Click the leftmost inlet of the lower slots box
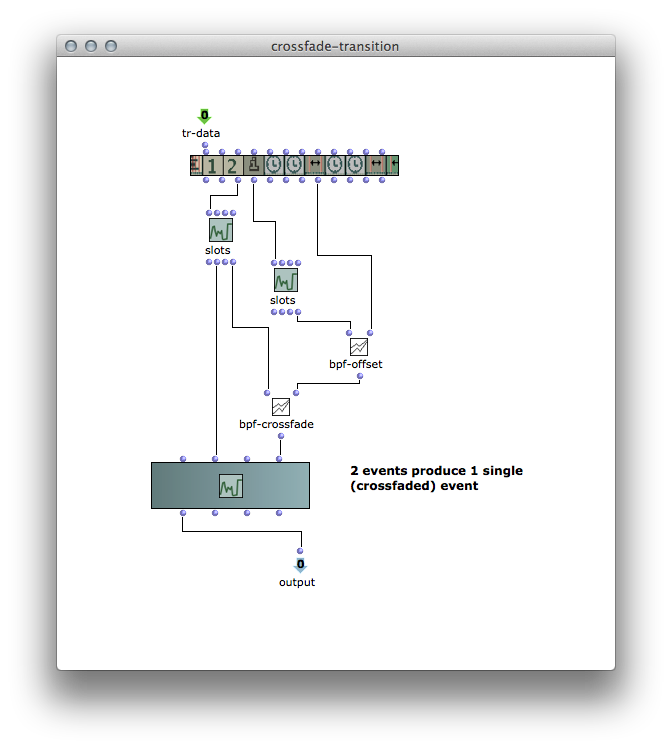 pos(274,263)
